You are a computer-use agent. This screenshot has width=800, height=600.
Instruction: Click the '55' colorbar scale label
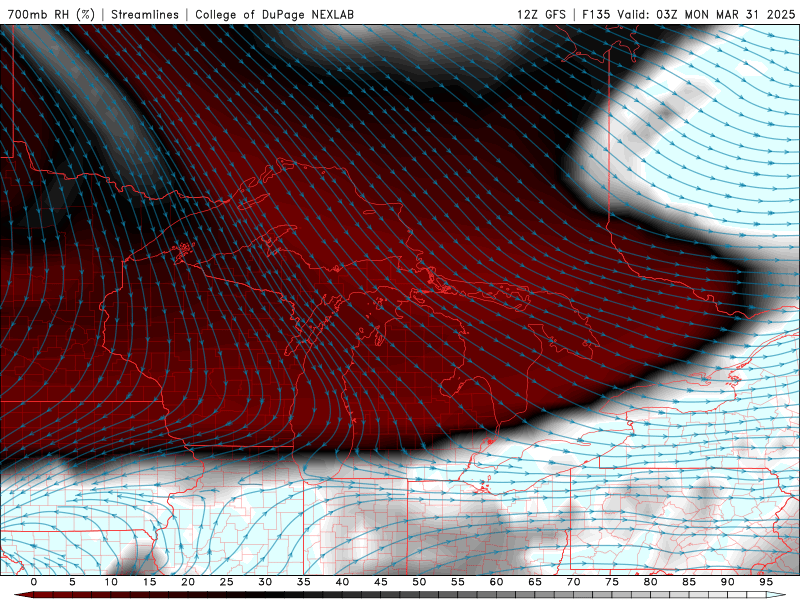click(458, 582)
